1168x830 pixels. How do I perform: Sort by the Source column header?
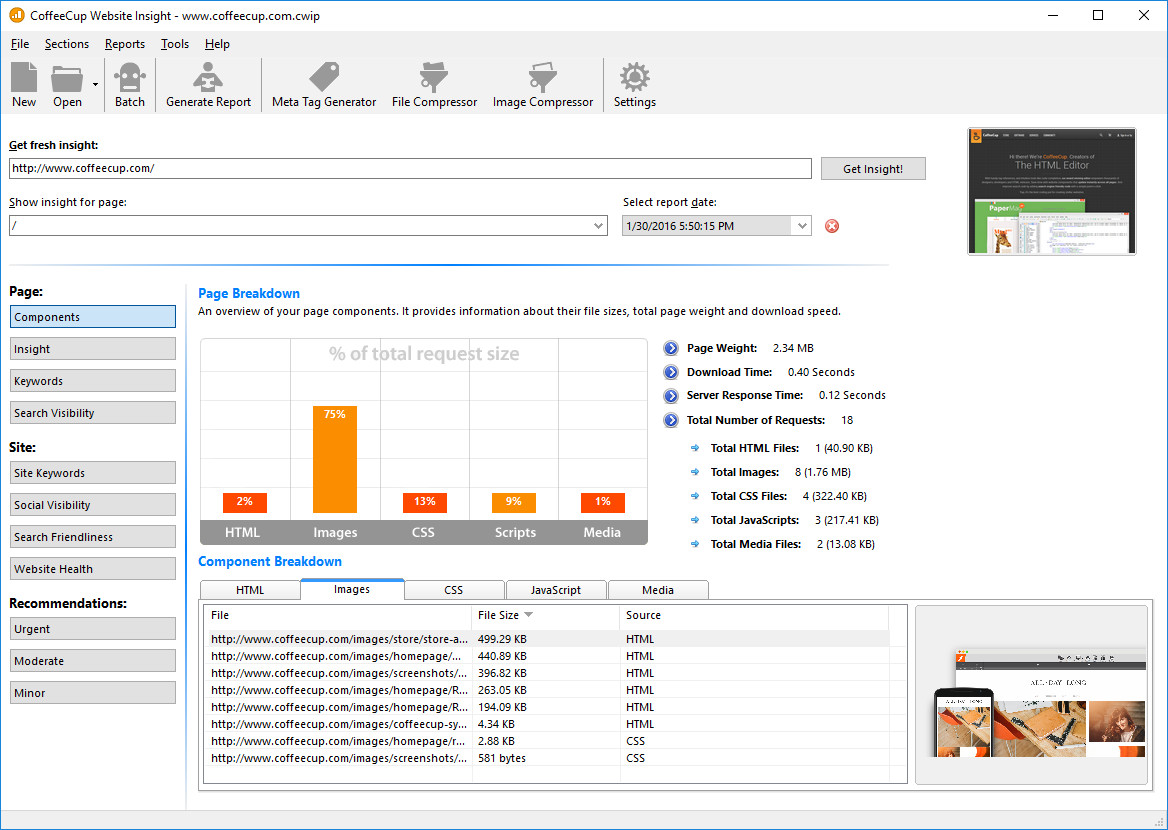754,615
